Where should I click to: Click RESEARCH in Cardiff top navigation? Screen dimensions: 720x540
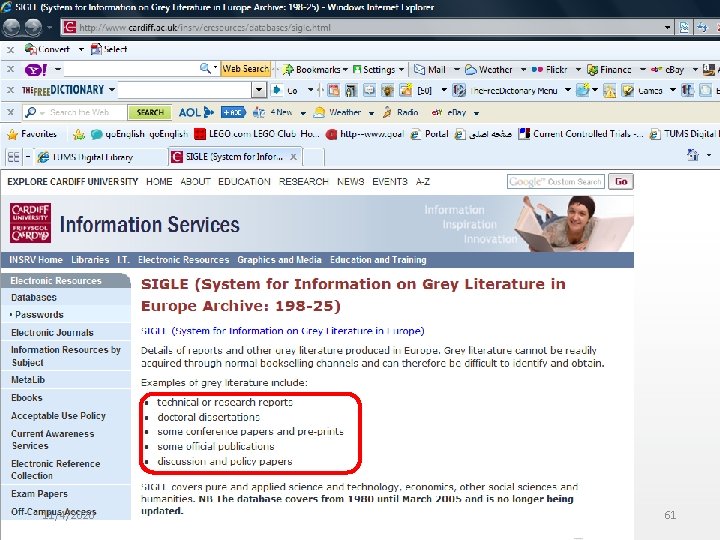click(x=304, y=181)
